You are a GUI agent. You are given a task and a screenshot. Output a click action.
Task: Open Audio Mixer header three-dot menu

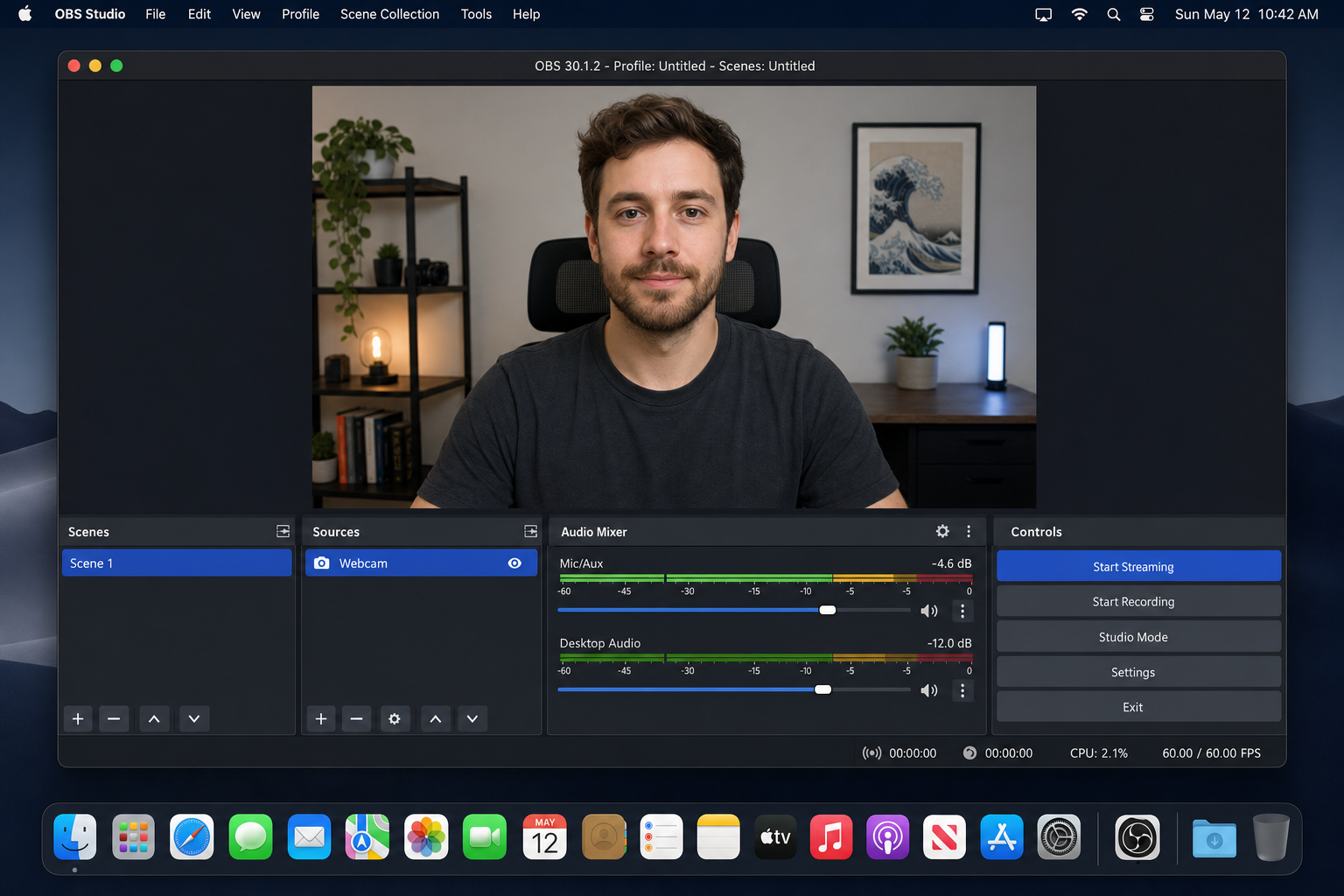tap(969, 531)
